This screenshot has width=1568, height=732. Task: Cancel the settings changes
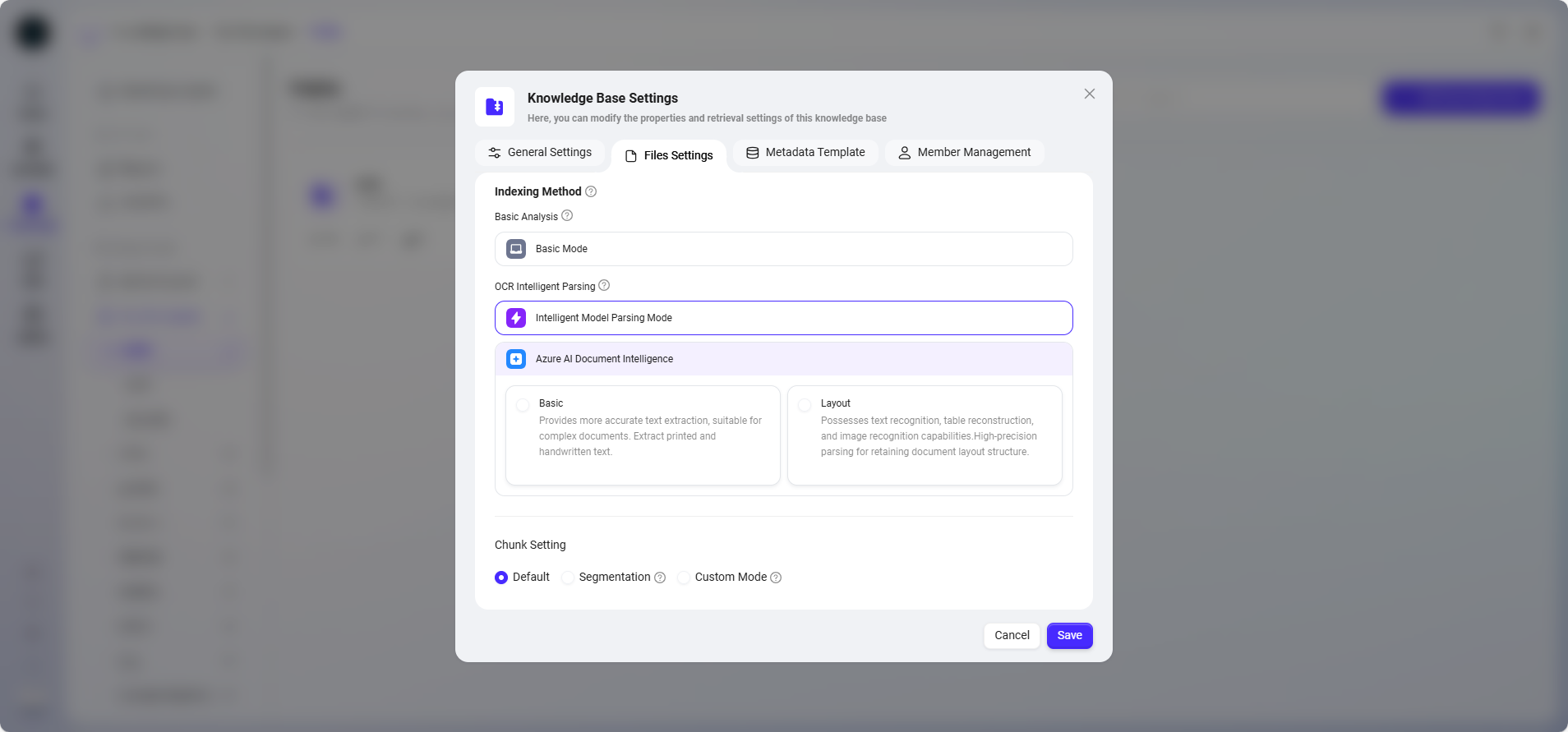(1012, 636)
